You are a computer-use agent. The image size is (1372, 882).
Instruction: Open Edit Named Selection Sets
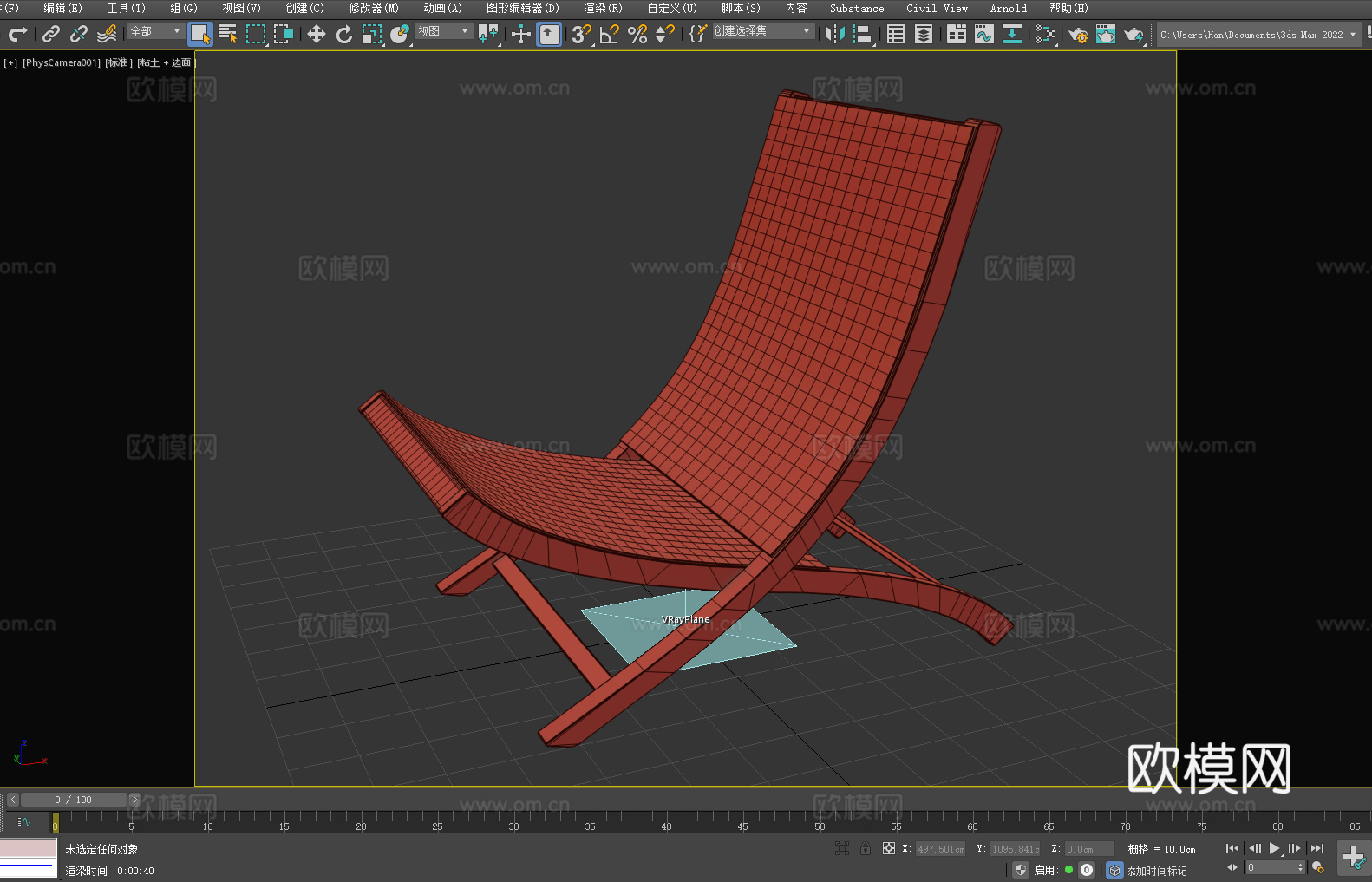(x=698, y=34)
